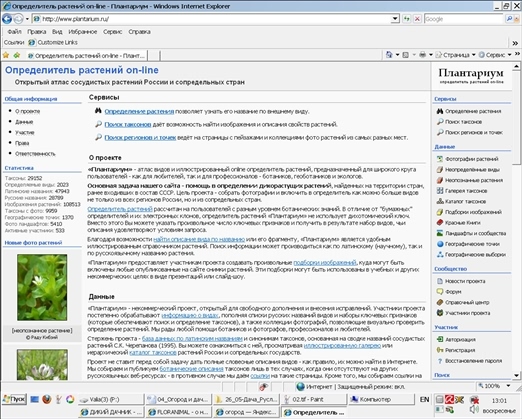Click the Ответственность item in left sidebar
522x419 pixels.
[35, 154]
